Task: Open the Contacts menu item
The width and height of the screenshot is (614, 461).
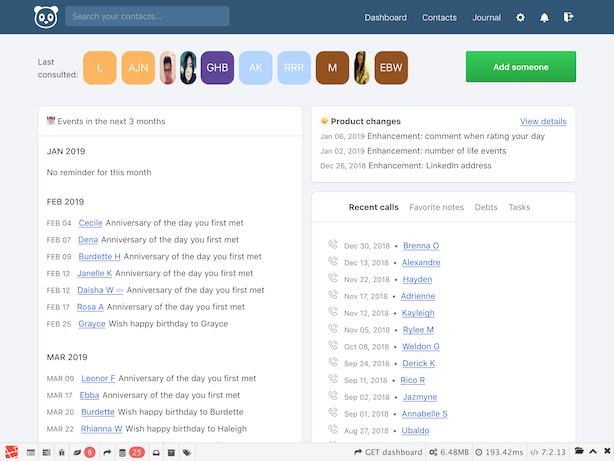Action: [439, 18]
